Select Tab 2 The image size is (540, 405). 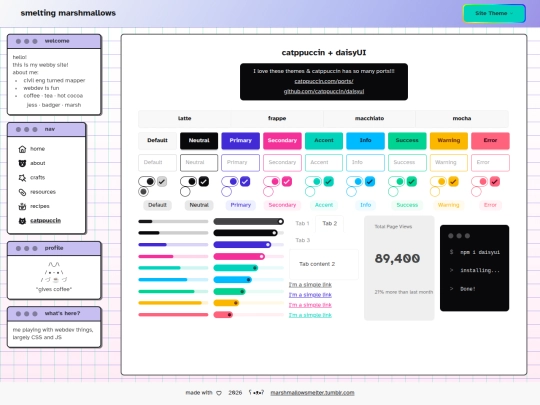click(x=330, y=224)
